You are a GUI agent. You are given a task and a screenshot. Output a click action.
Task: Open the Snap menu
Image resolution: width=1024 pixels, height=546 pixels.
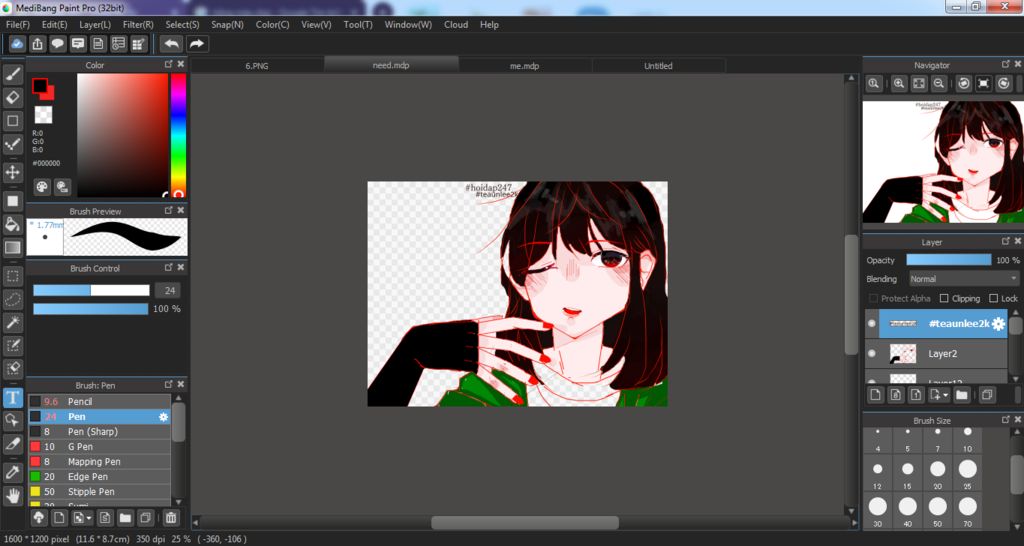(x=227, y=24)
